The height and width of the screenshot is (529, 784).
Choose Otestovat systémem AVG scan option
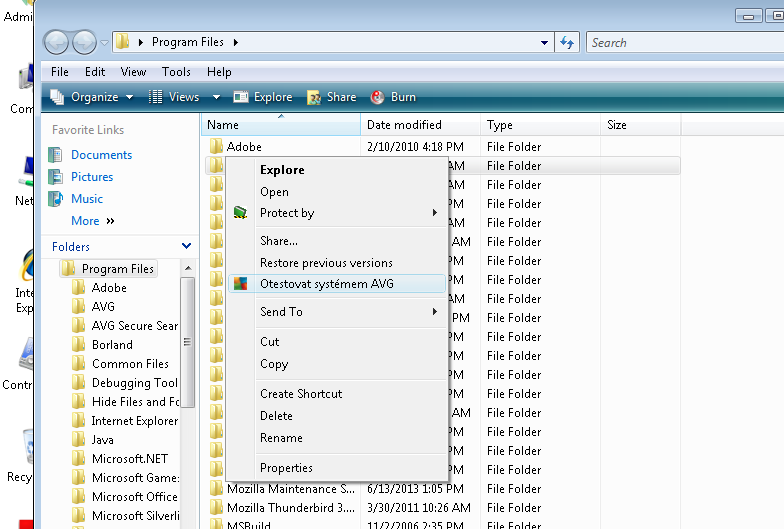336,284
